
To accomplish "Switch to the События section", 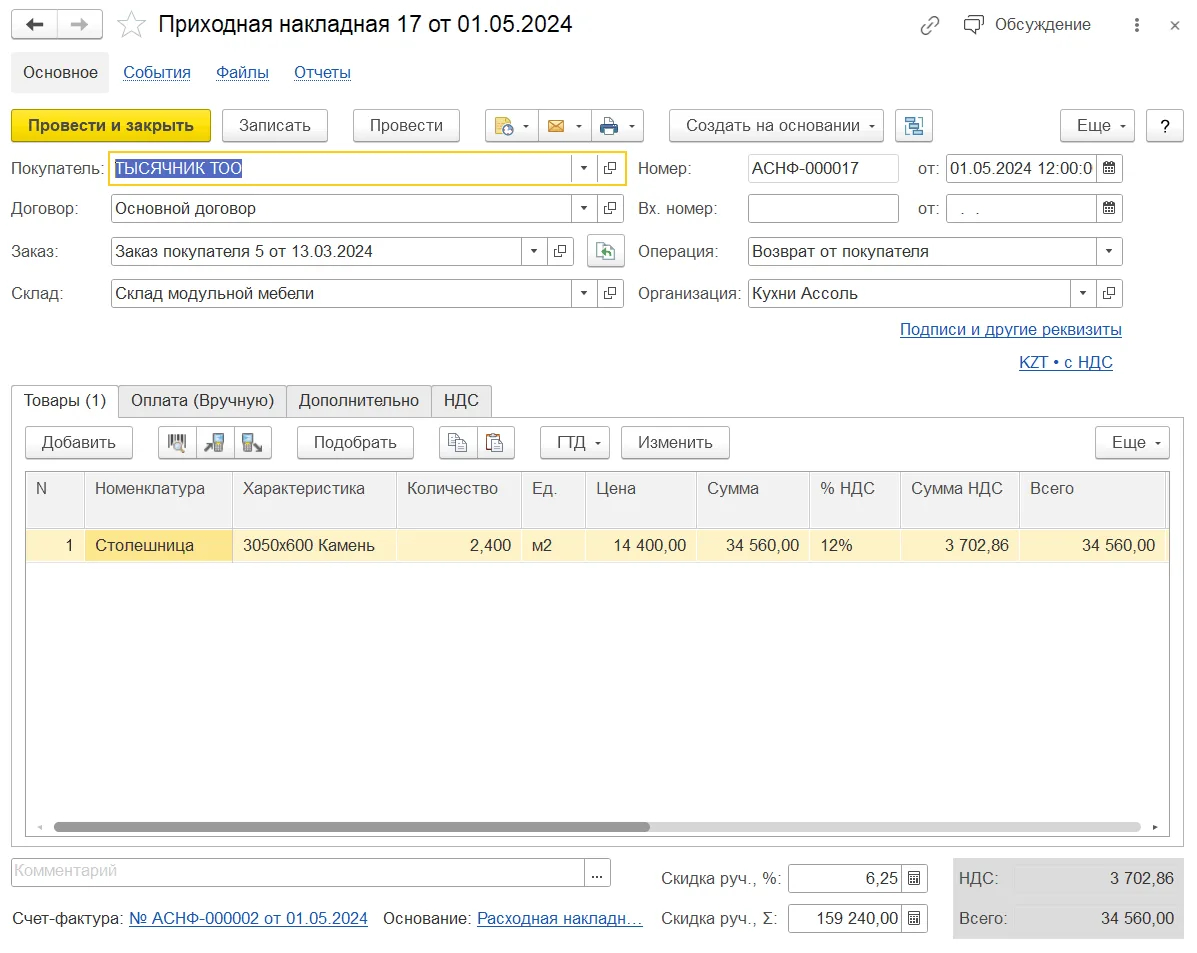I will coord(156,73).
